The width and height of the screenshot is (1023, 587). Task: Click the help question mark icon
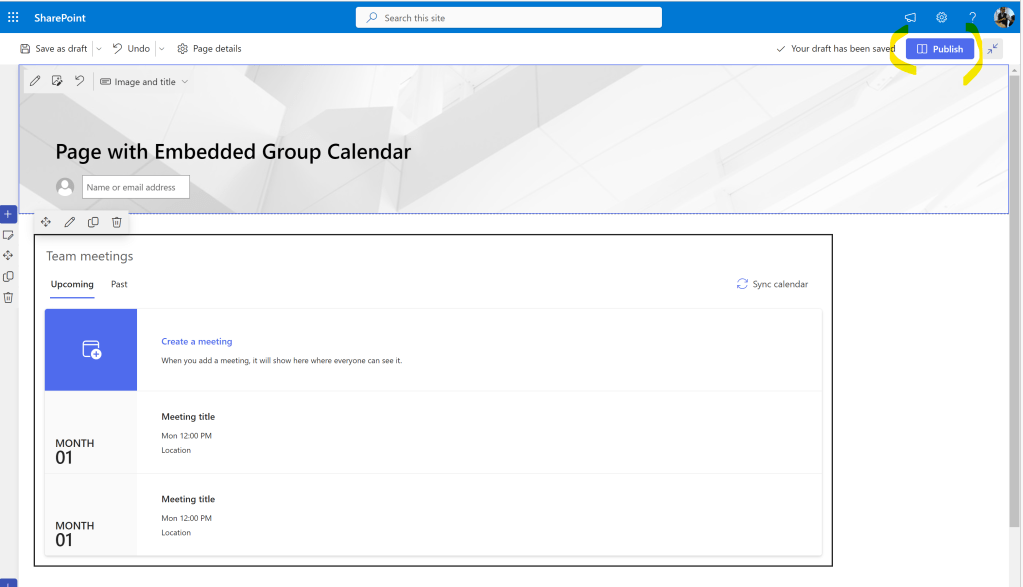pos(972,17)
